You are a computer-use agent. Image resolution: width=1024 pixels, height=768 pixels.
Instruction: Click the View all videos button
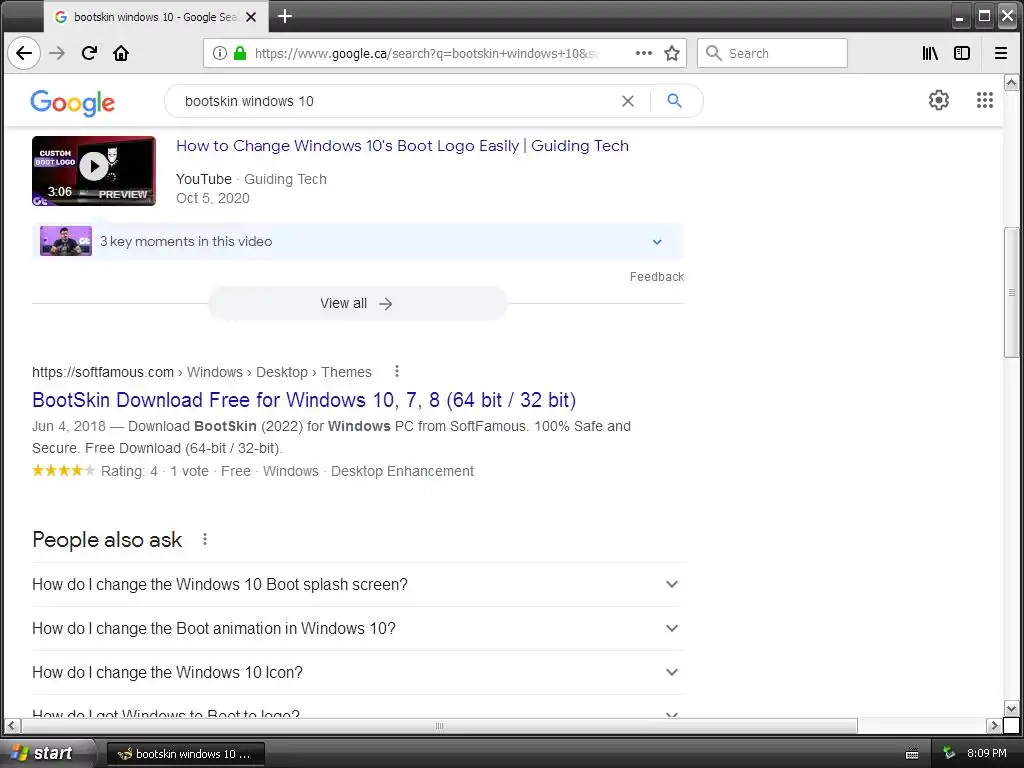358,304
